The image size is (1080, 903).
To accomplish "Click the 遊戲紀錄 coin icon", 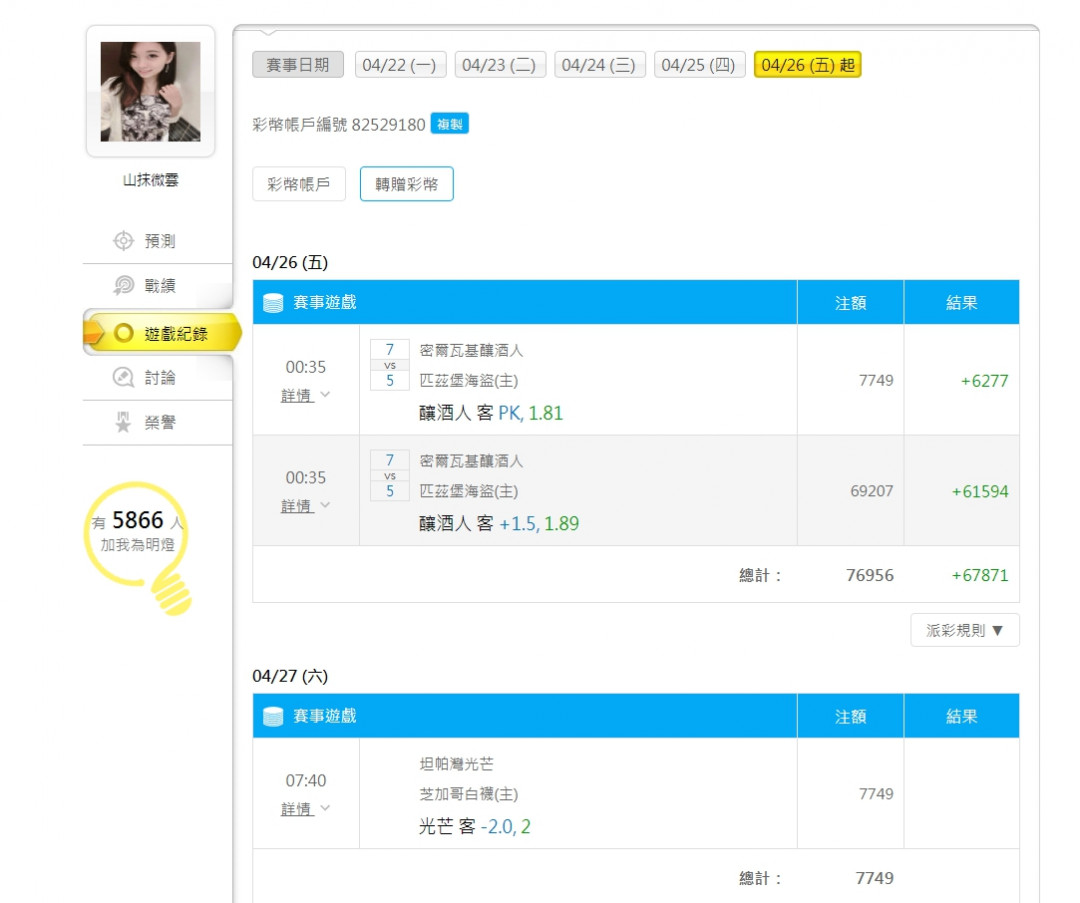I will [123, 333].
